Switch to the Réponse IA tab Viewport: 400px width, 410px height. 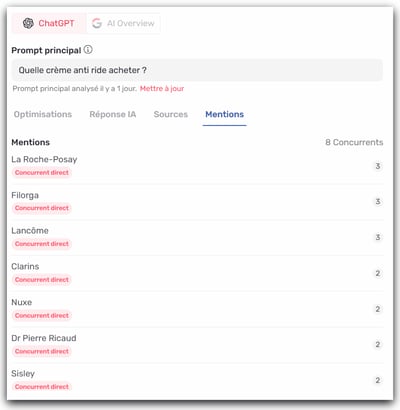pyautogui.click(x=113, y=114)
